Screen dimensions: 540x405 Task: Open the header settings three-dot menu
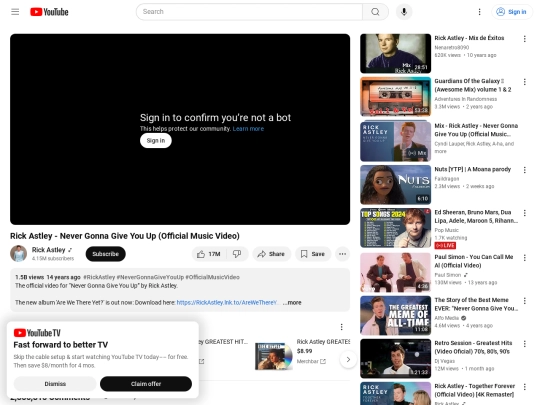(479, 12)
